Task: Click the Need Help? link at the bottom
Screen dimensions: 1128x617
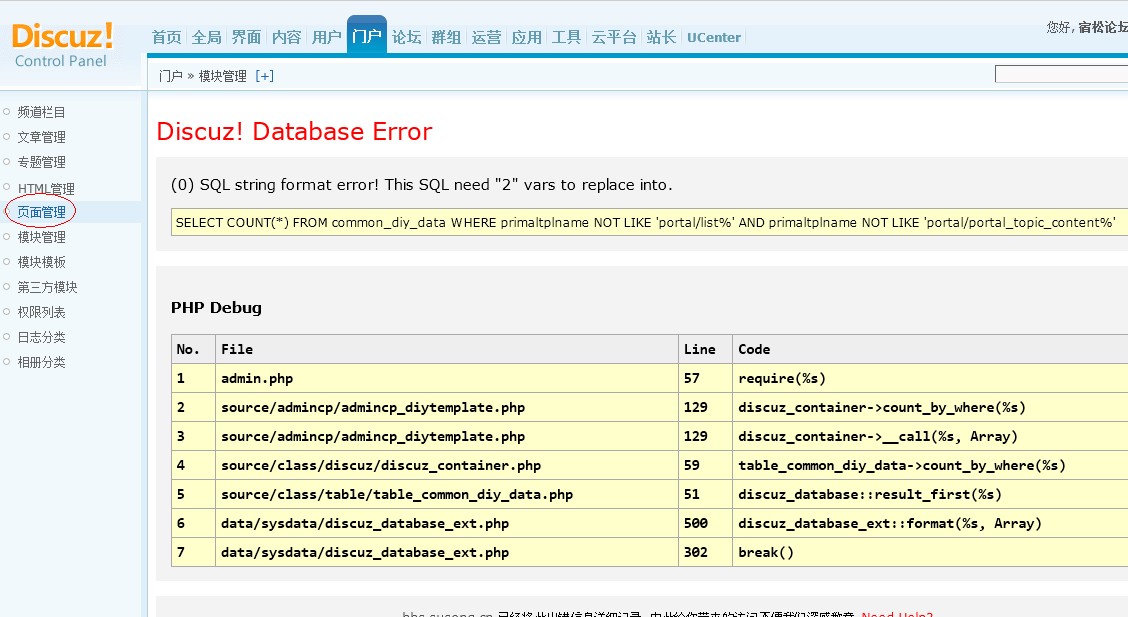Action: coord(897,613)
